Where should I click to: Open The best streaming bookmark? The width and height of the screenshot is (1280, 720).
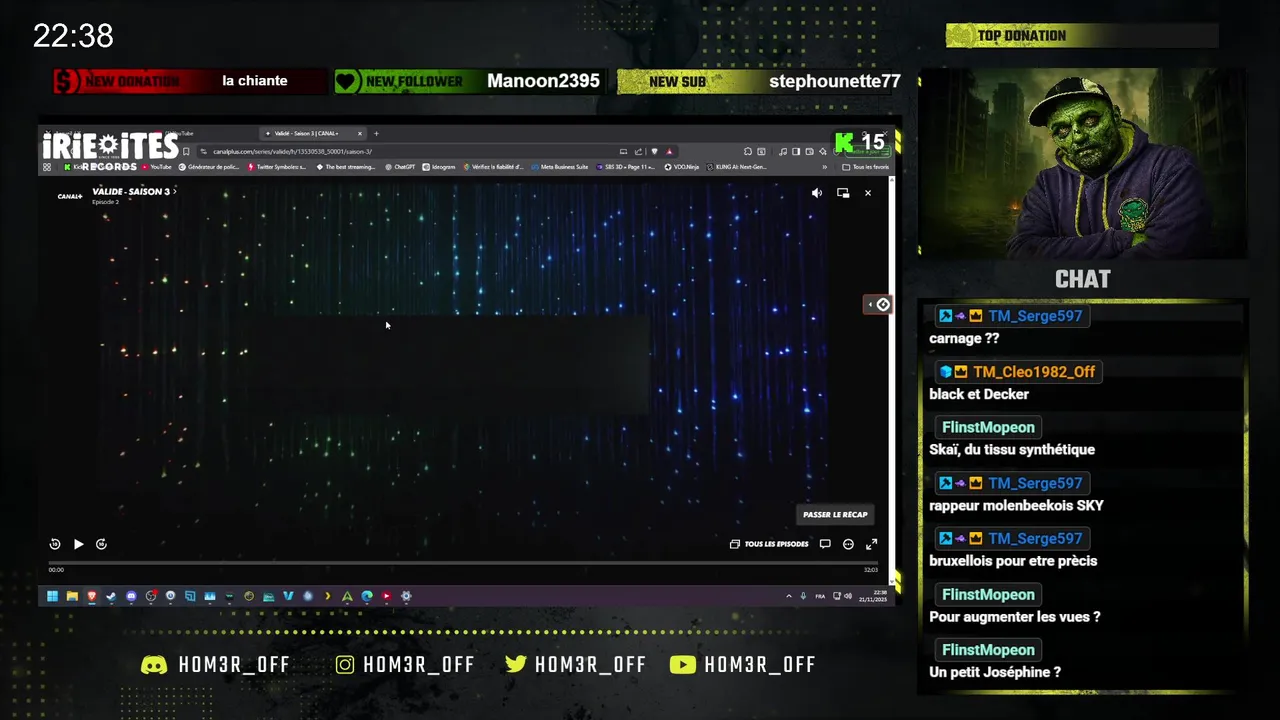pos(347,167)
